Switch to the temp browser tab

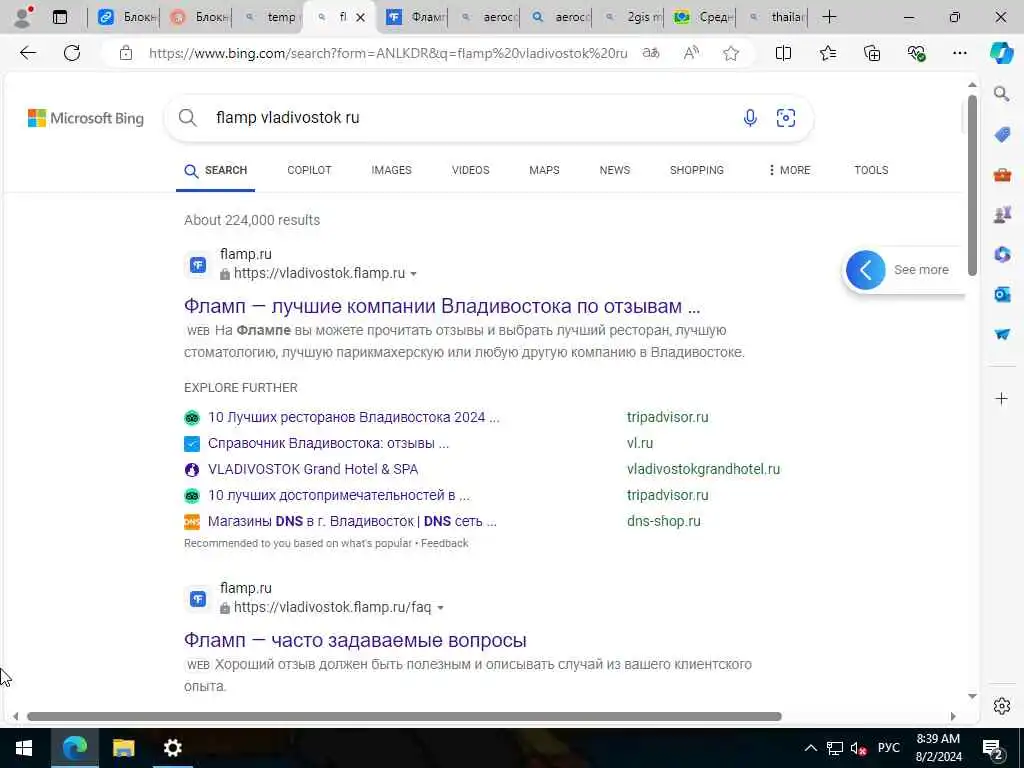click(x=269, y=17)
